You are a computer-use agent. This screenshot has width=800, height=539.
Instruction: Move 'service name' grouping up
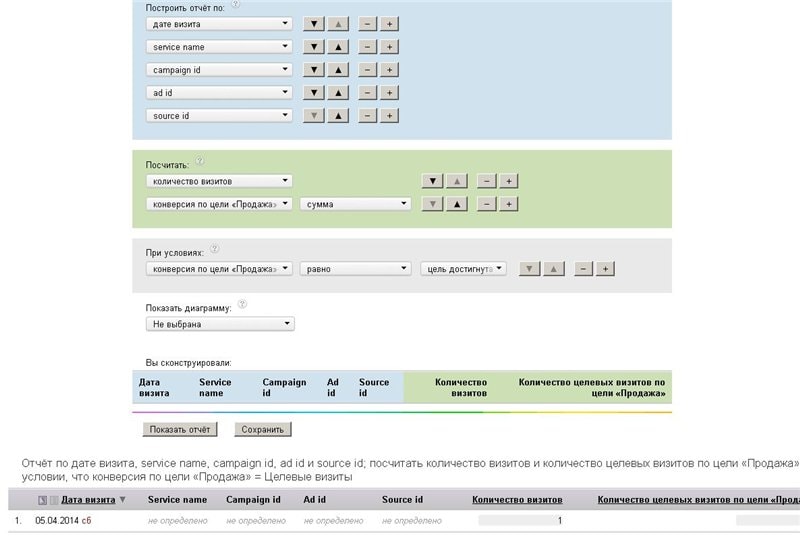coord(338,46)
